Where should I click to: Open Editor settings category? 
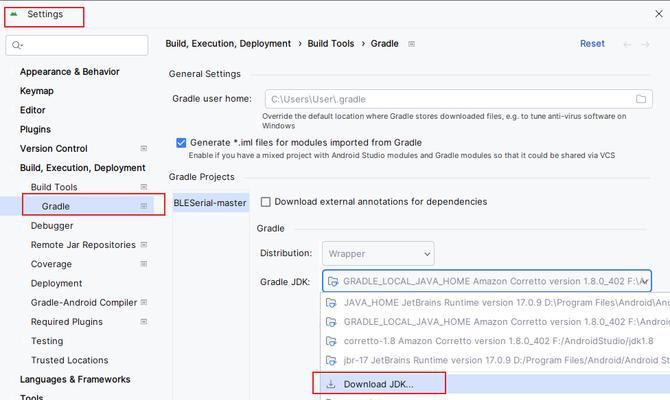coord(32,110)
